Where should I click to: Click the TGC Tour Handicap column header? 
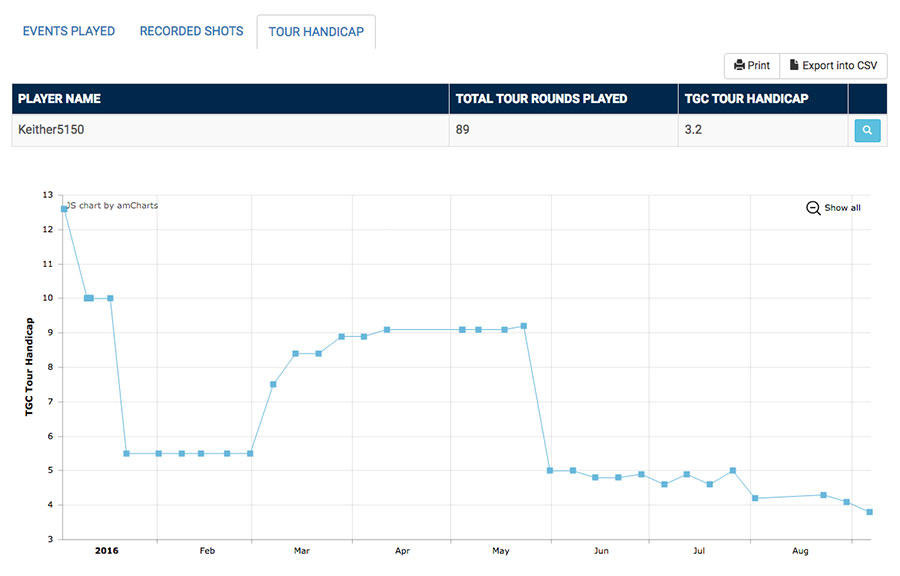click(x=745, y=99)
